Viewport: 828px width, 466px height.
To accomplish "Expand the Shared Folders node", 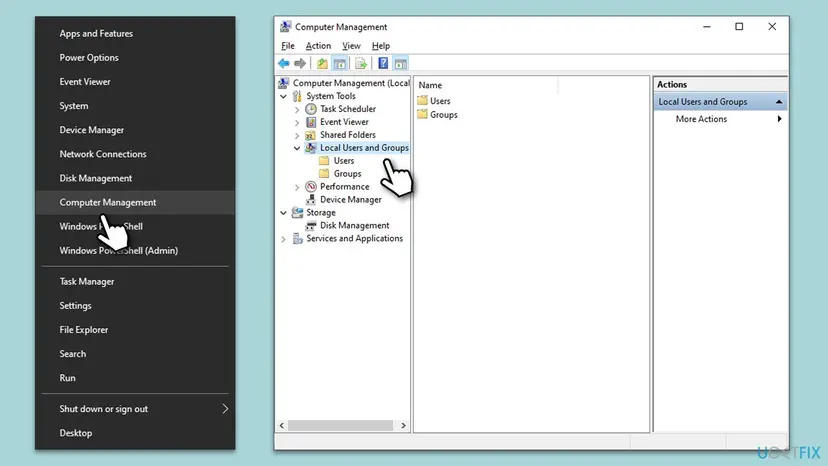I will [297, 136].
